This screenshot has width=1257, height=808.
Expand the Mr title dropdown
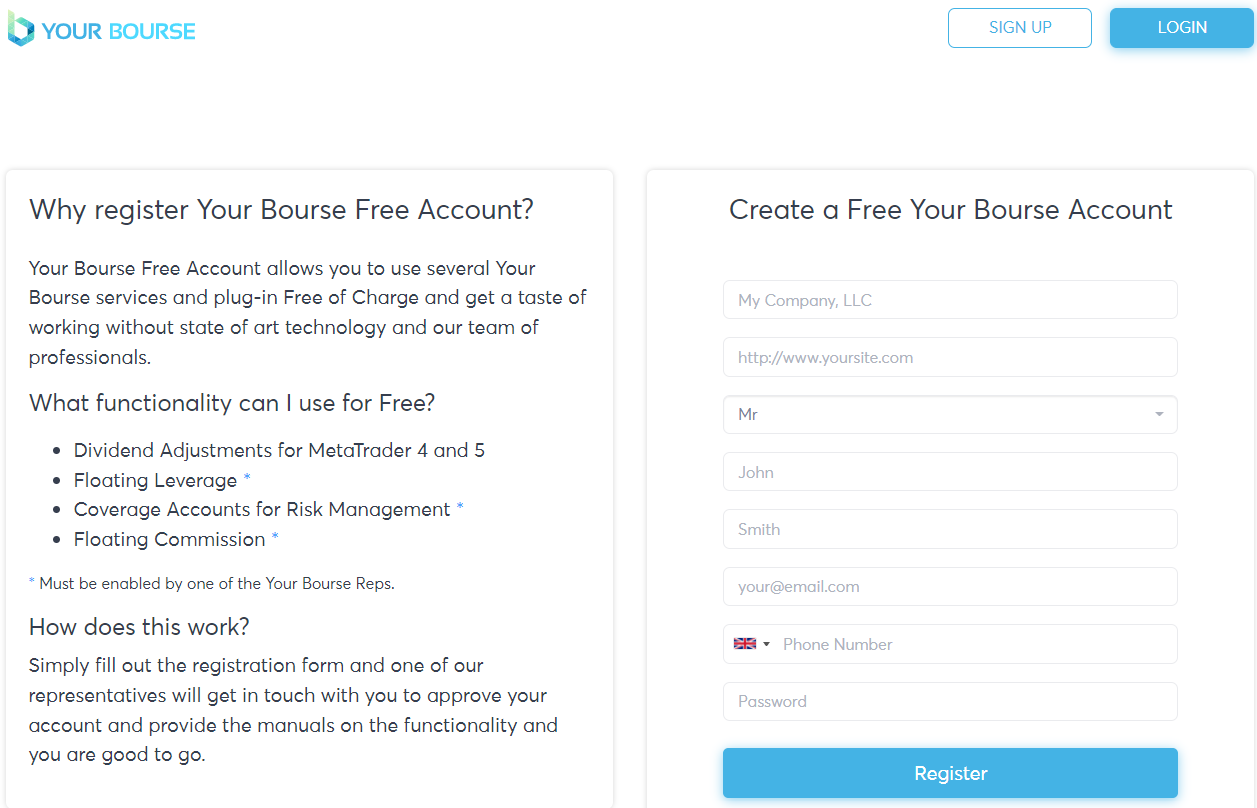pyautogui.click(x=950, y=414)
